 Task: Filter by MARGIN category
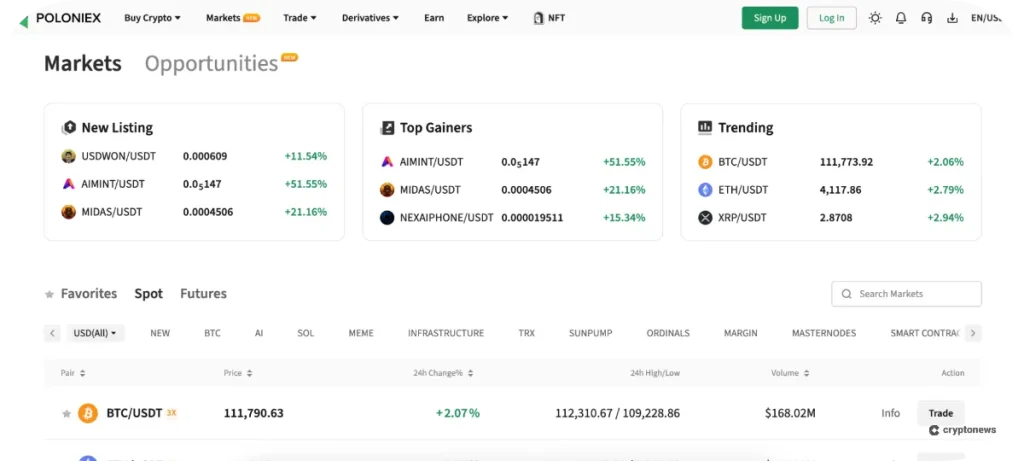(741, 333)
